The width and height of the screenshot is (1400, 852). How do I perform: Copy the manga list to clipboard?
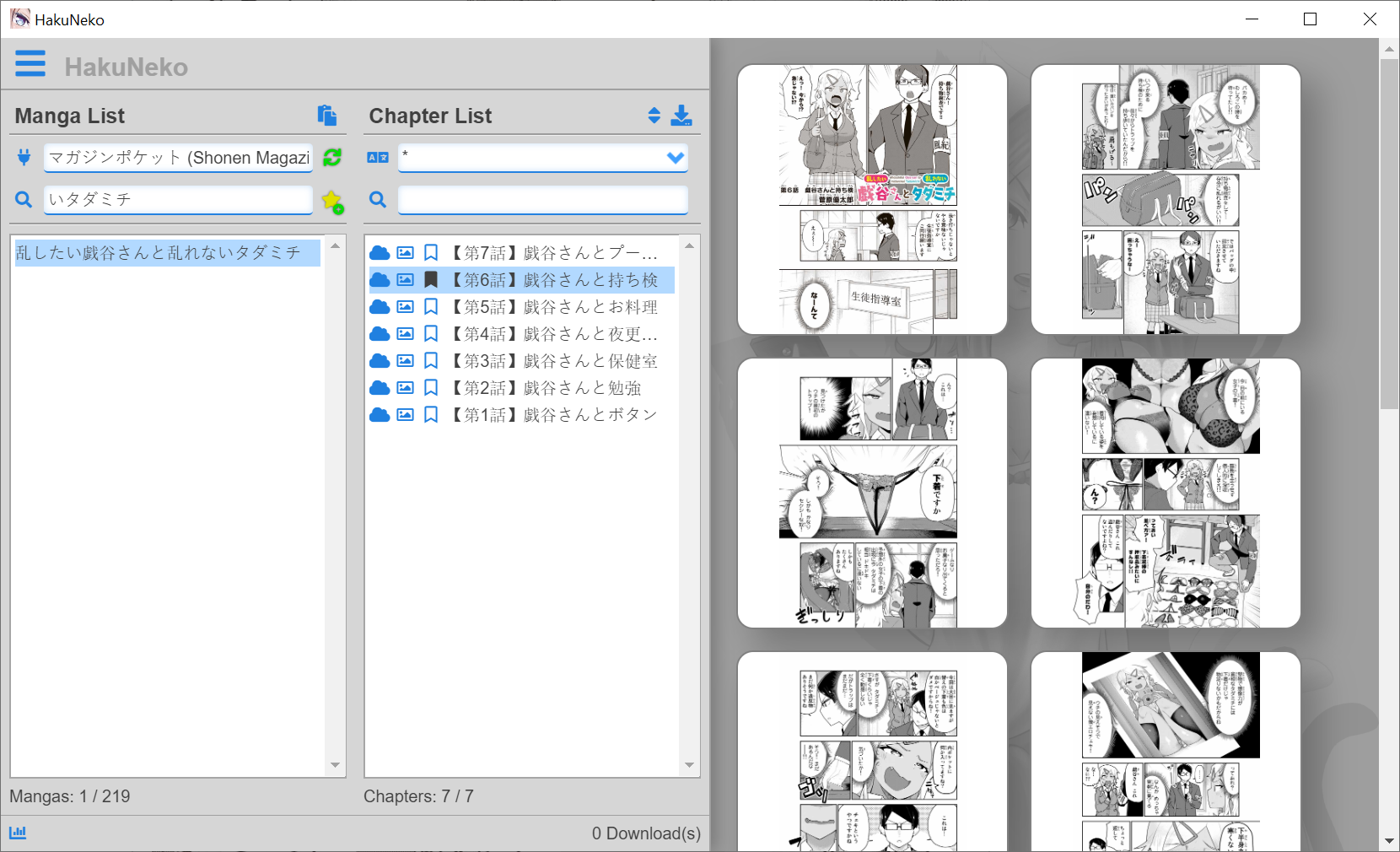click(327, 116)
